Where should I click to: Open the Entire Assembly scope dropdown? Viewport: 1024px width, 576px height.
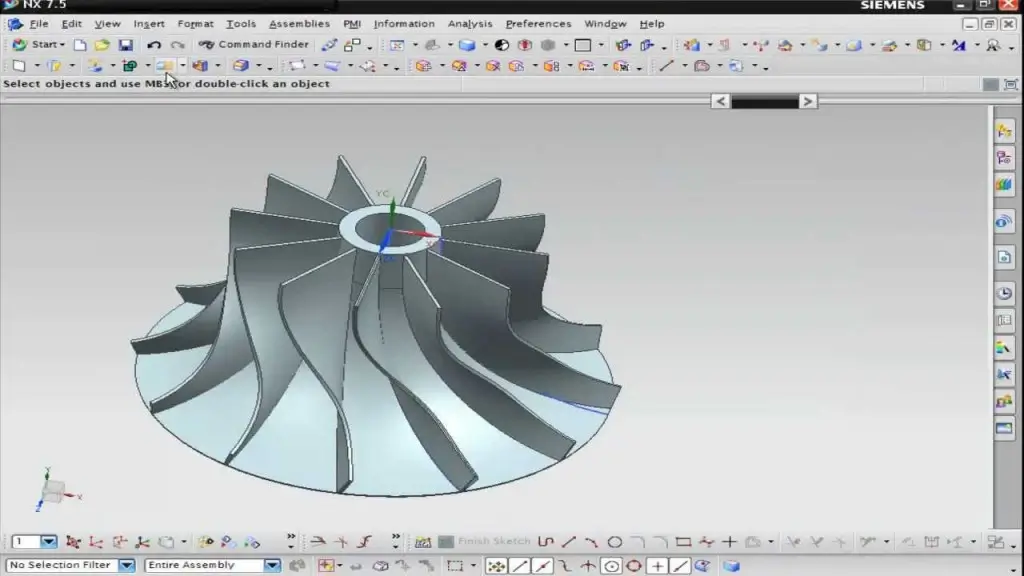tap(274, 563)
